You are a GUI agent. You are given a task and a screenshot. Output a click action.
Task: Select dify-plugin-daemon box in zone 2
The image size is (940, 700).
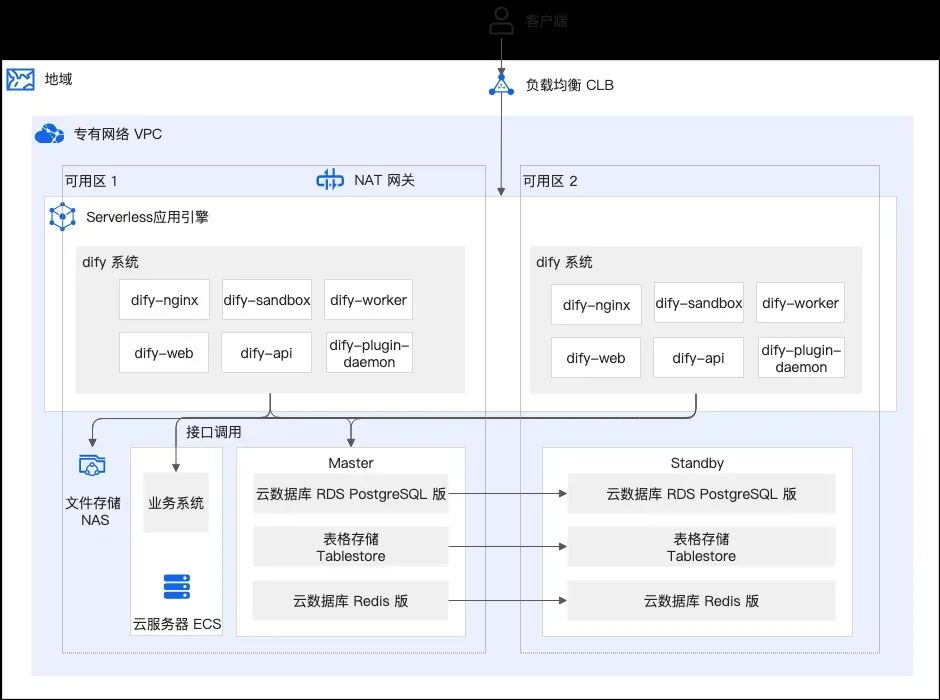(x=801, y=358)
